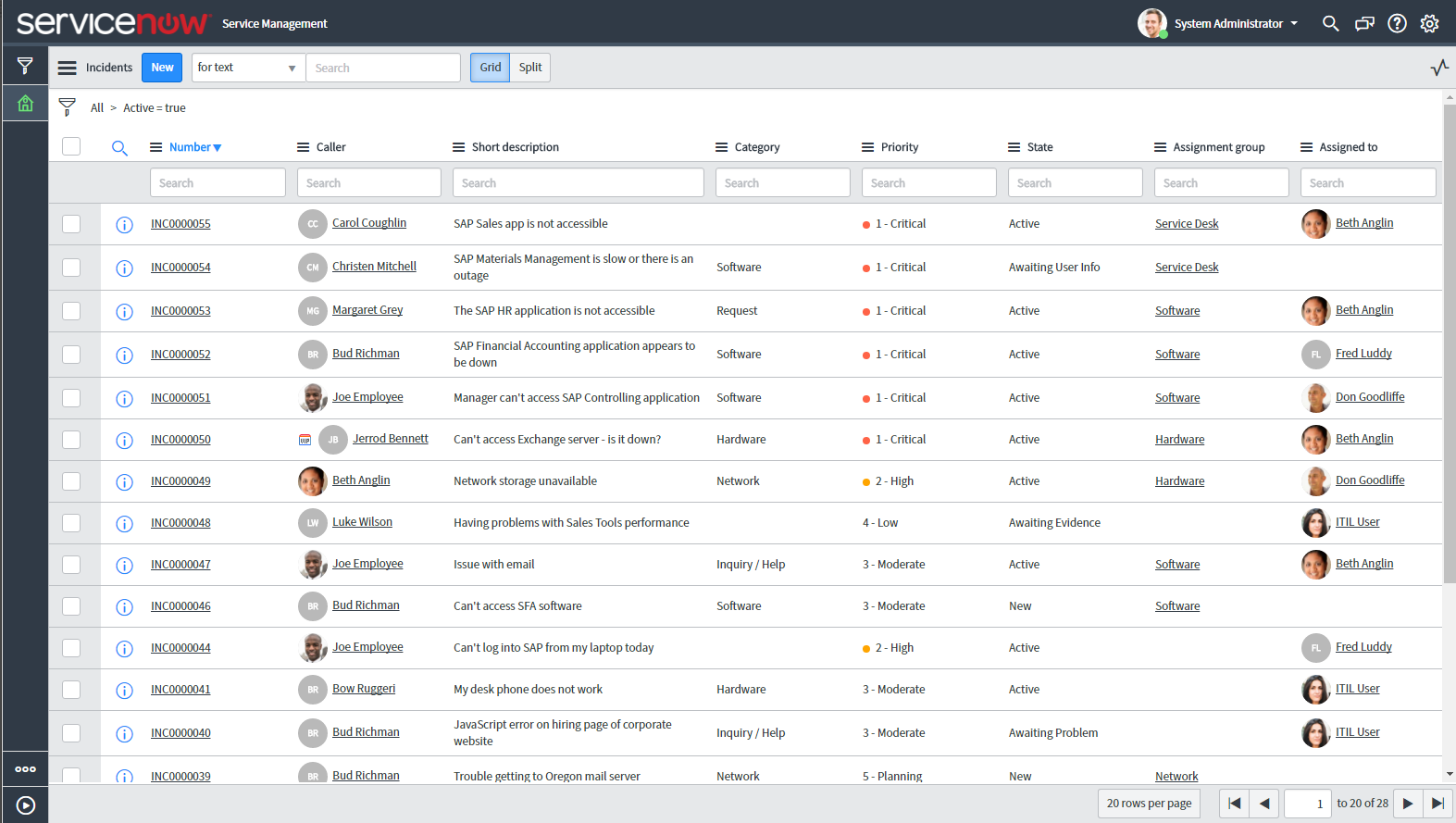
Task: Check the box for INC0000055
Action: click(x=71, y=224)
